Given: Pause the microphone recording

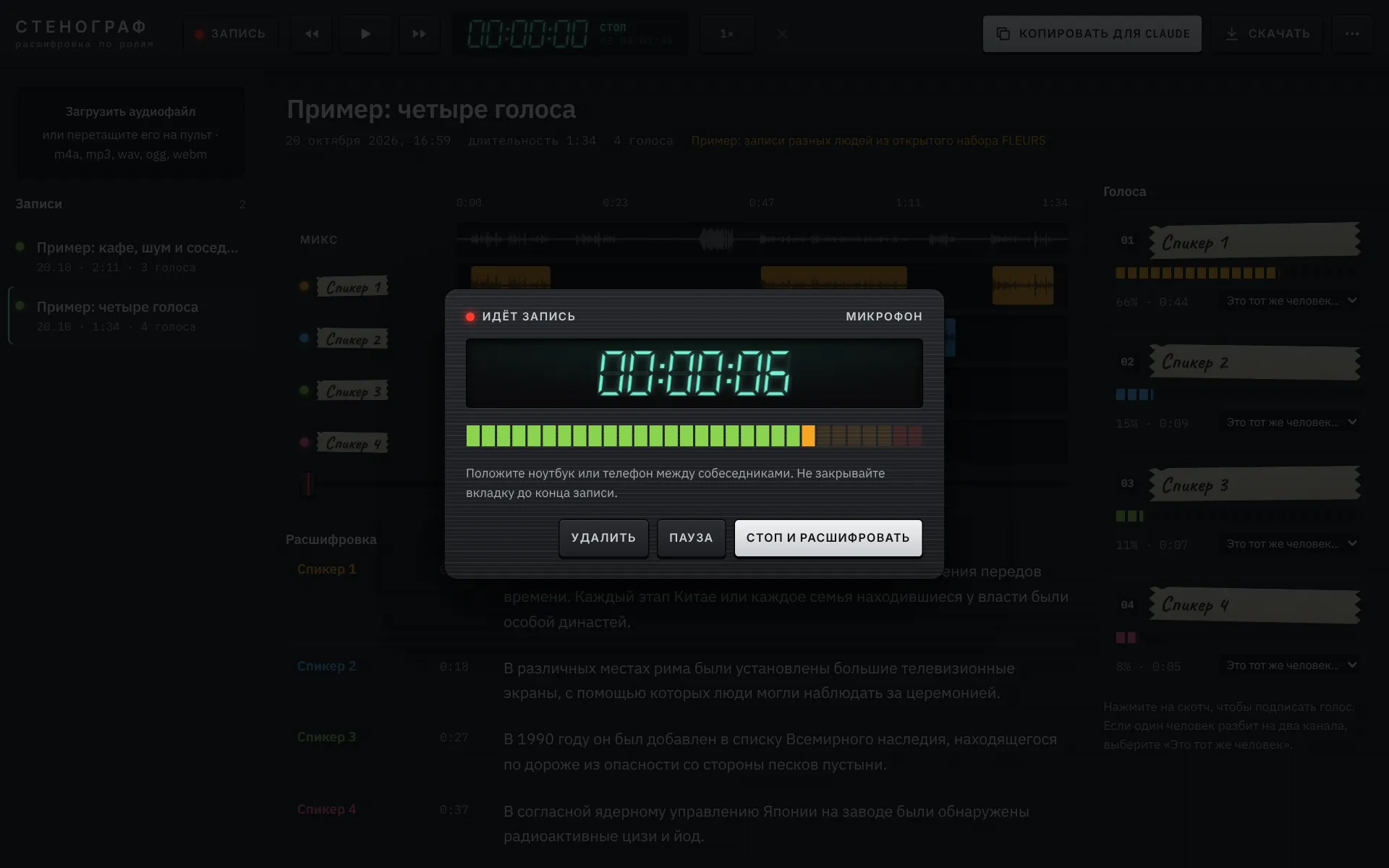Looking at the screenshot, I should (x=691, y=537).
